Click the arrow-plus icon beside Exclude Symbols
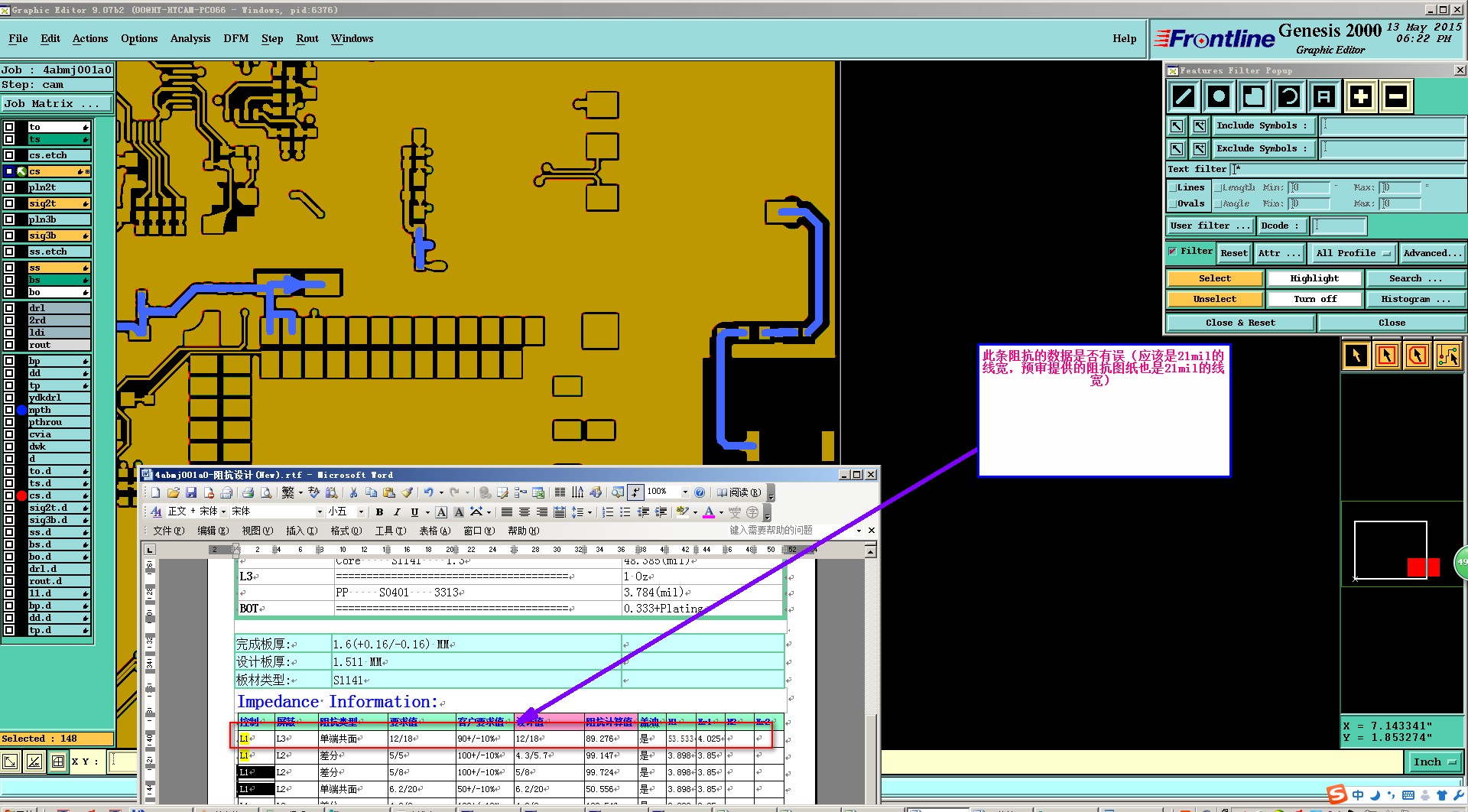The width and height of the screenshot is (1468, 812). point(1200,149)
